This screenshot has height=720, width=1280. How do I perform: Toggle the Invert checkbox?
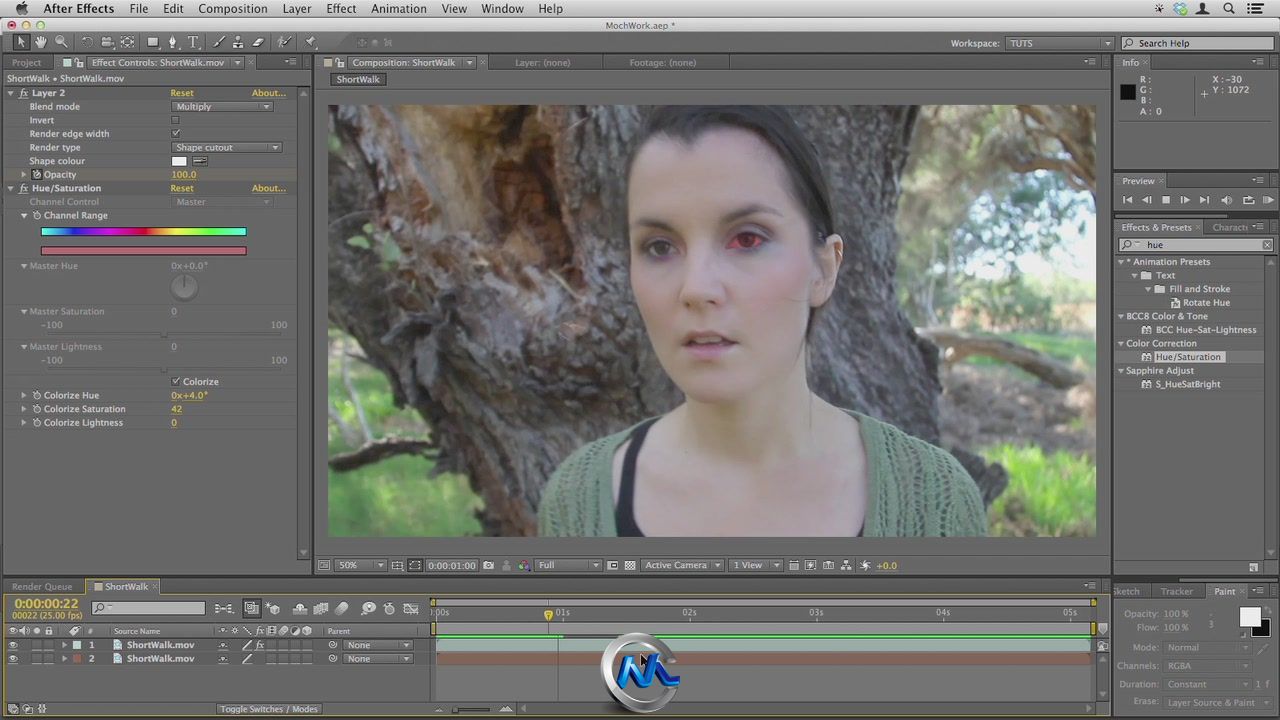pyautogui.click(x=175, y=120)
